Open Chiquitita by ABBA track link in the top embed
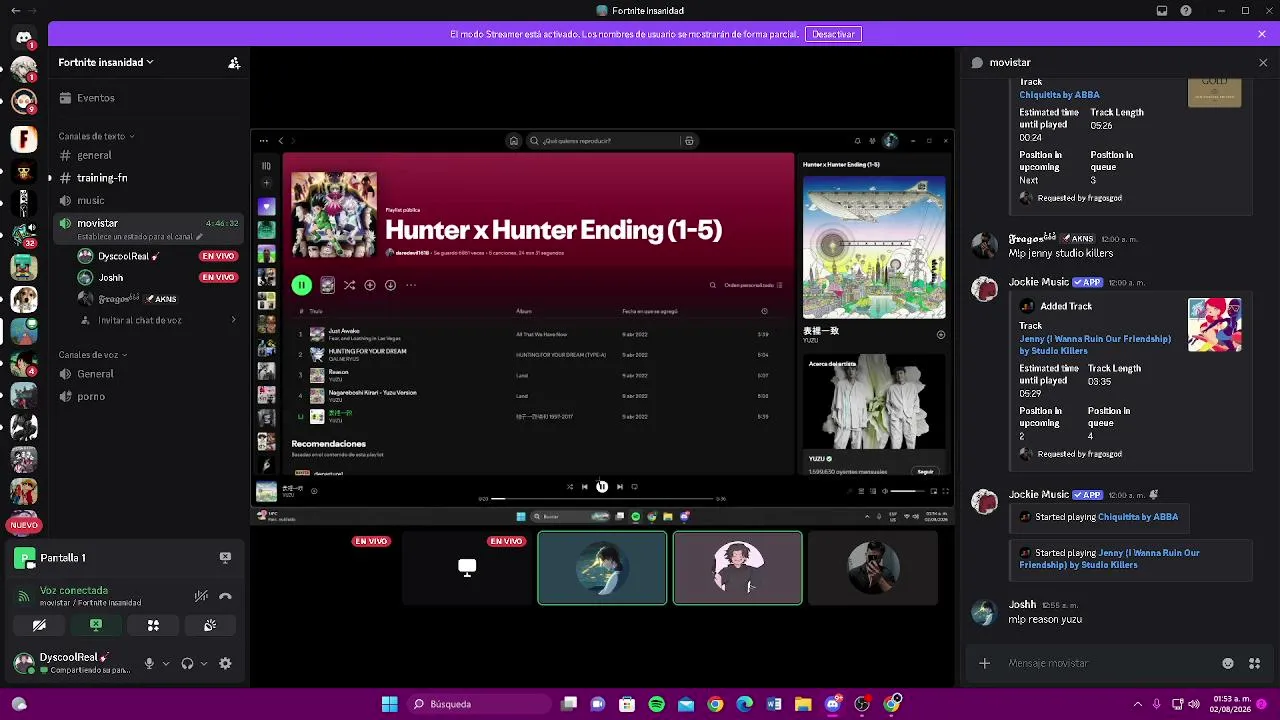The width and height of the screenshot is (1280, 720). point(1059,95)
